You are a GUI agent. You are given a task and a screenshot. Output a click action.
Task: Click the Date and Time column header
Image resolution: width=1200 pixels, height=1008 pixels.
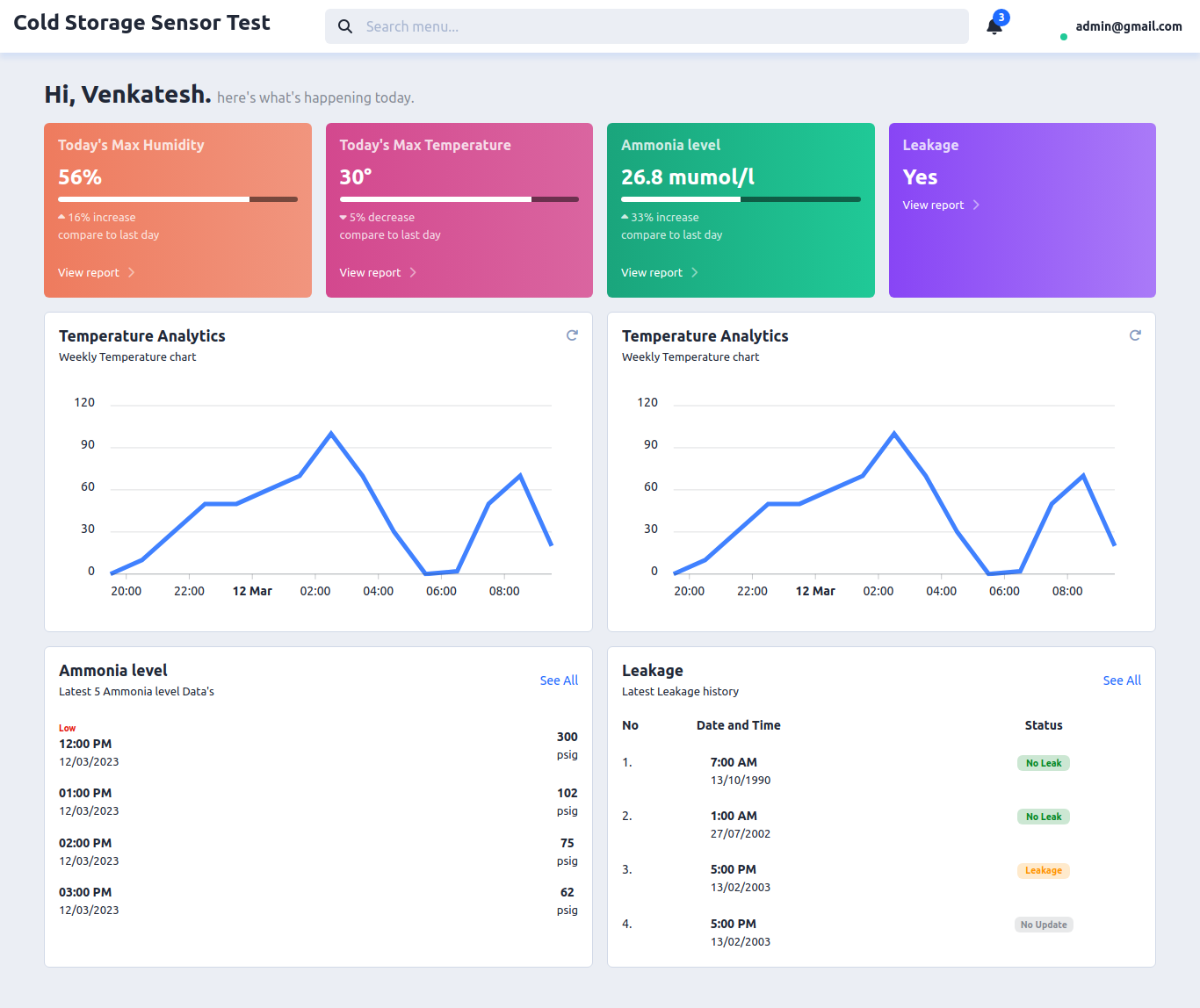[739, 725]
